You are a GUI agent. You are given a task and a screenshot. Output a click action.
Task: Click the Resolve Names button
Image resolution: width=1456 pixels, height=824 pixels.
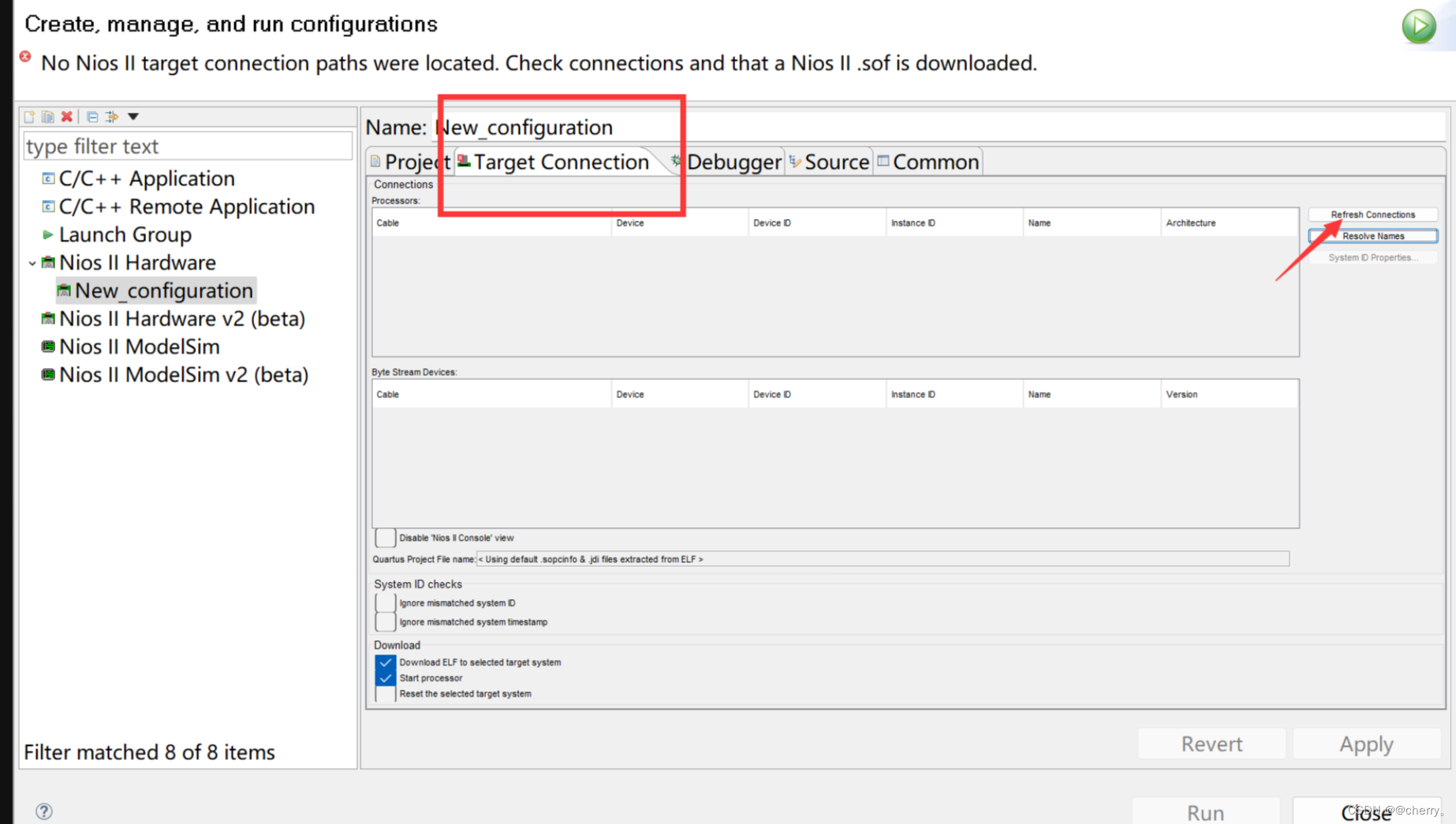pos(1373,236)
